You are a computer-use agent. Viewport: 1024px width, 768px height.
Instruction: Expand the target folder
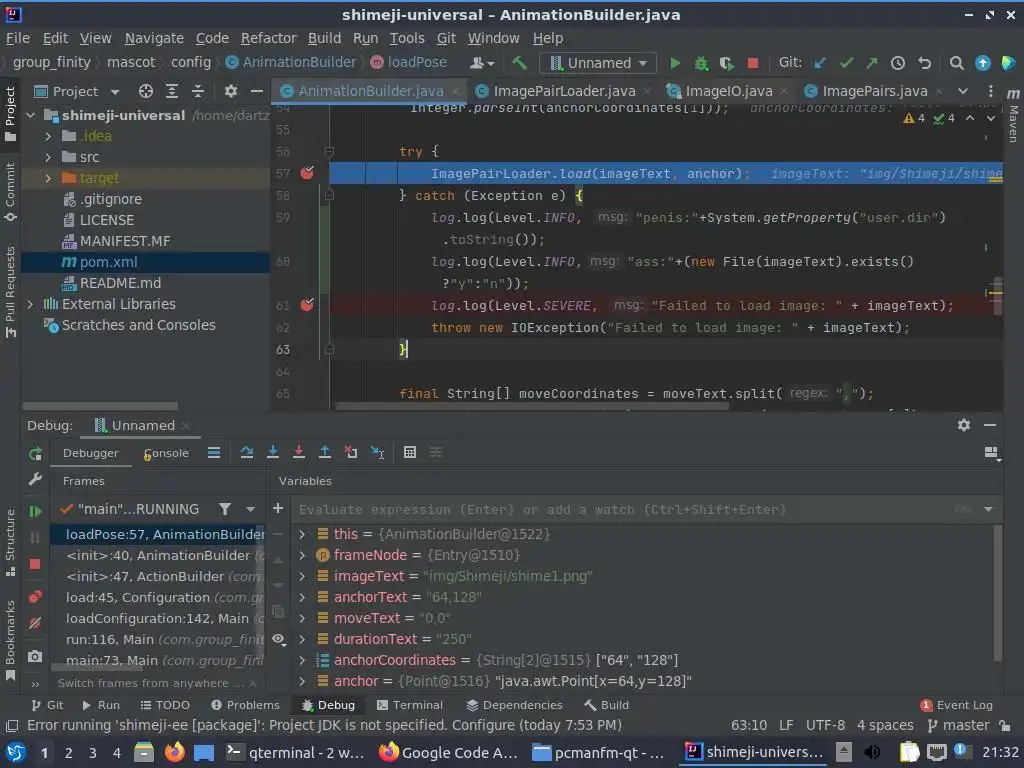point(48,178)
